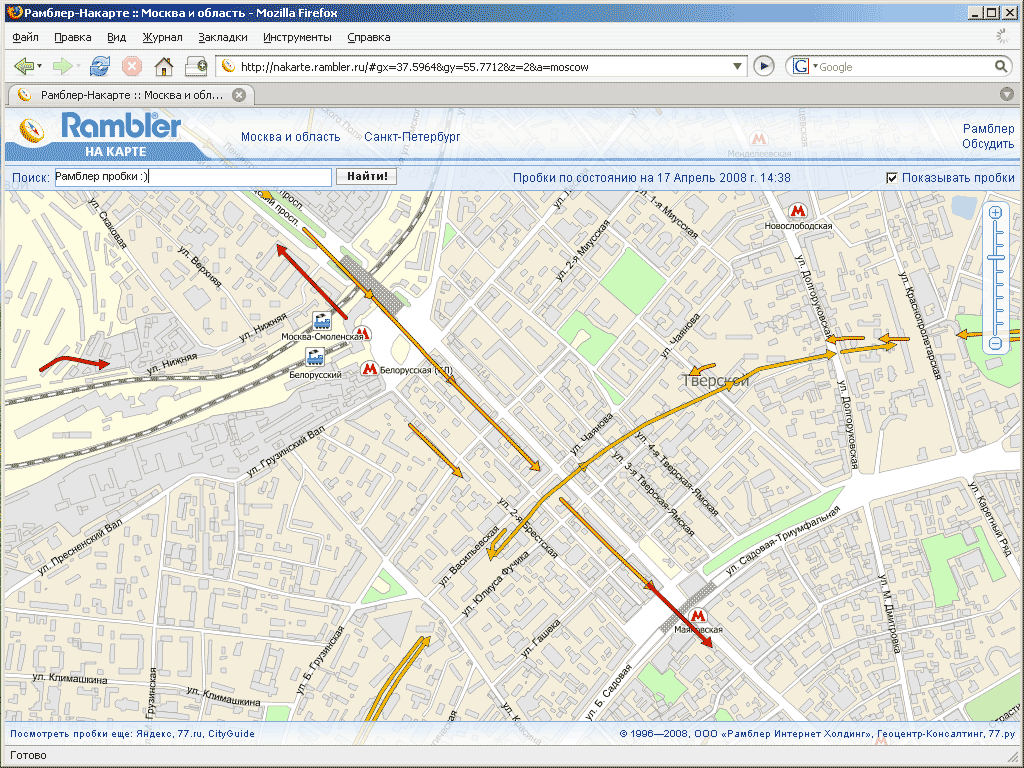
Task: Click the Белорусский train station icon
Action: [x=315, y=358]
